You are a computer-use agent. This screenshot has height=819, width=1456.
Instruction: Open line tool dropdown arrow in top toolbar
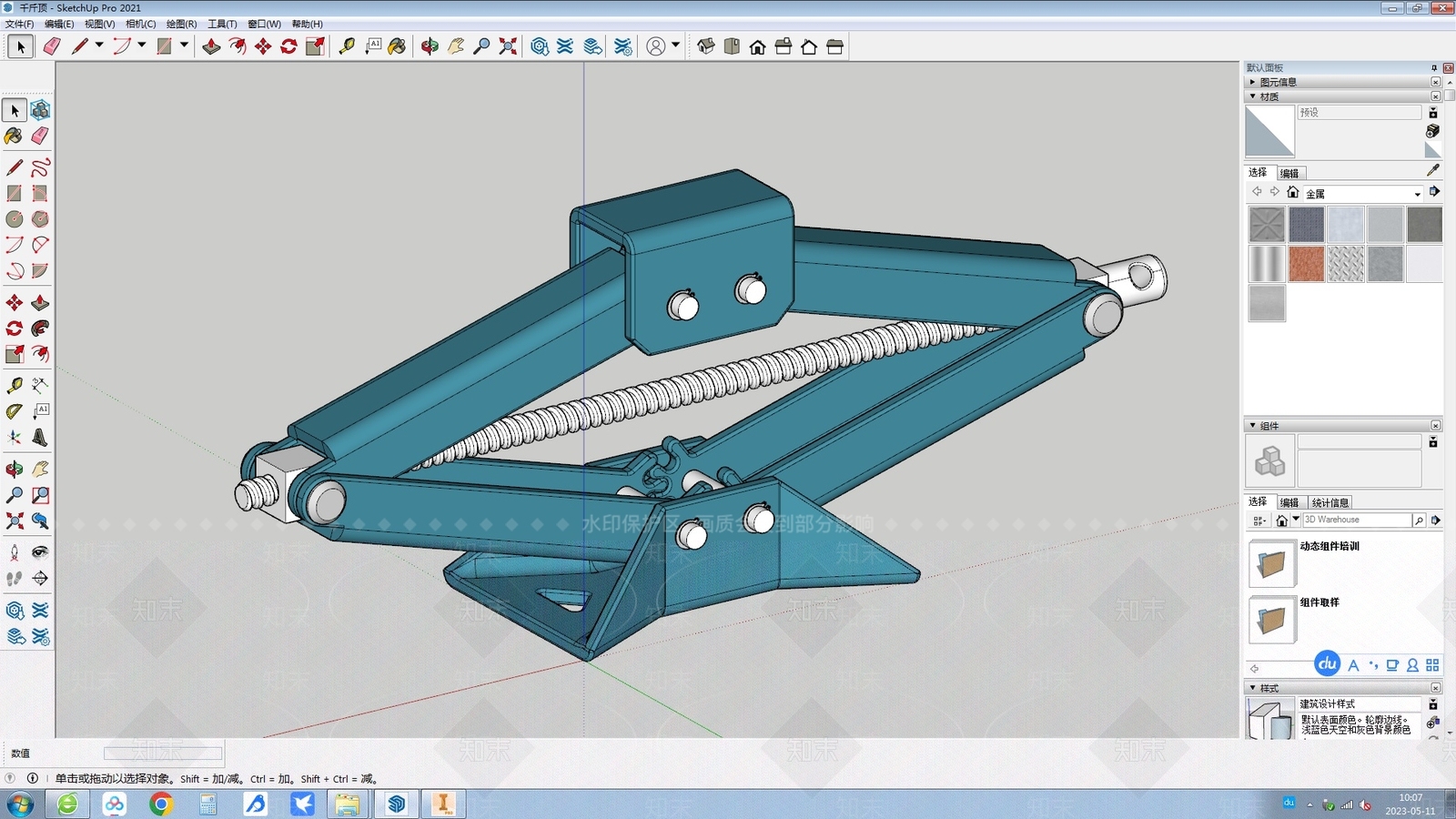[99, 45]
